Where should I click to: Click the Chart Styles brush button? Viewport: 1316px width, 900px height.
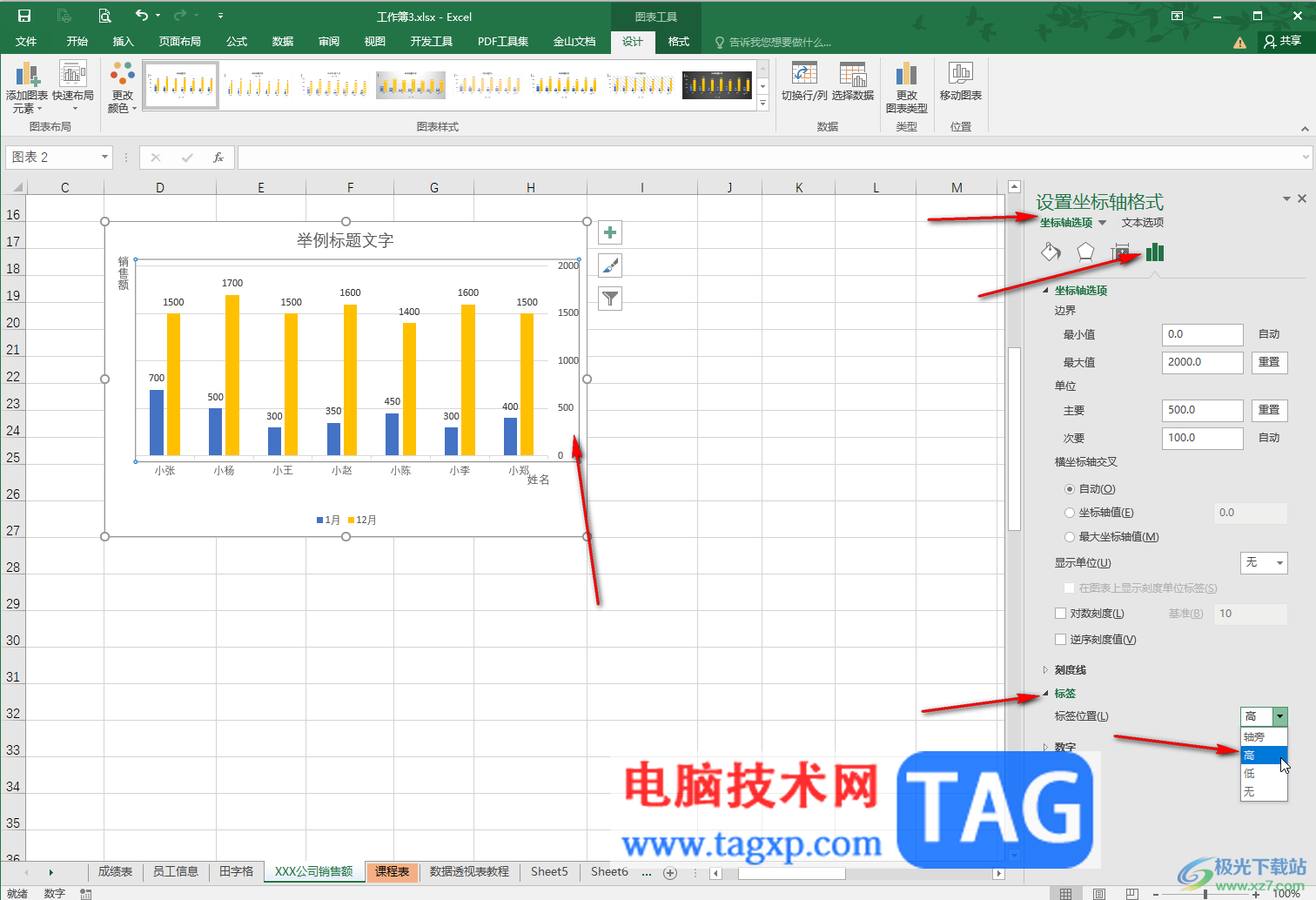(x=610, y=265)
